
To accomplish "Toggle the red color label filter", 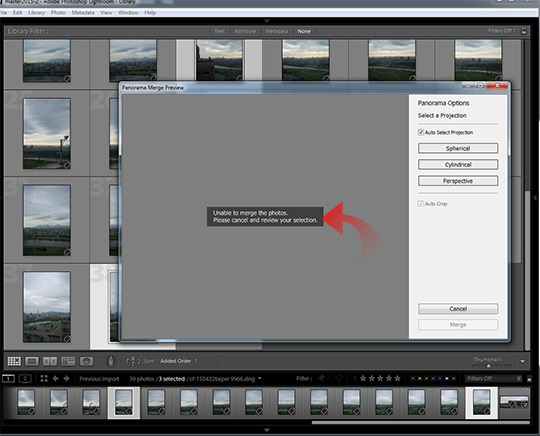I will coord(413,378).
